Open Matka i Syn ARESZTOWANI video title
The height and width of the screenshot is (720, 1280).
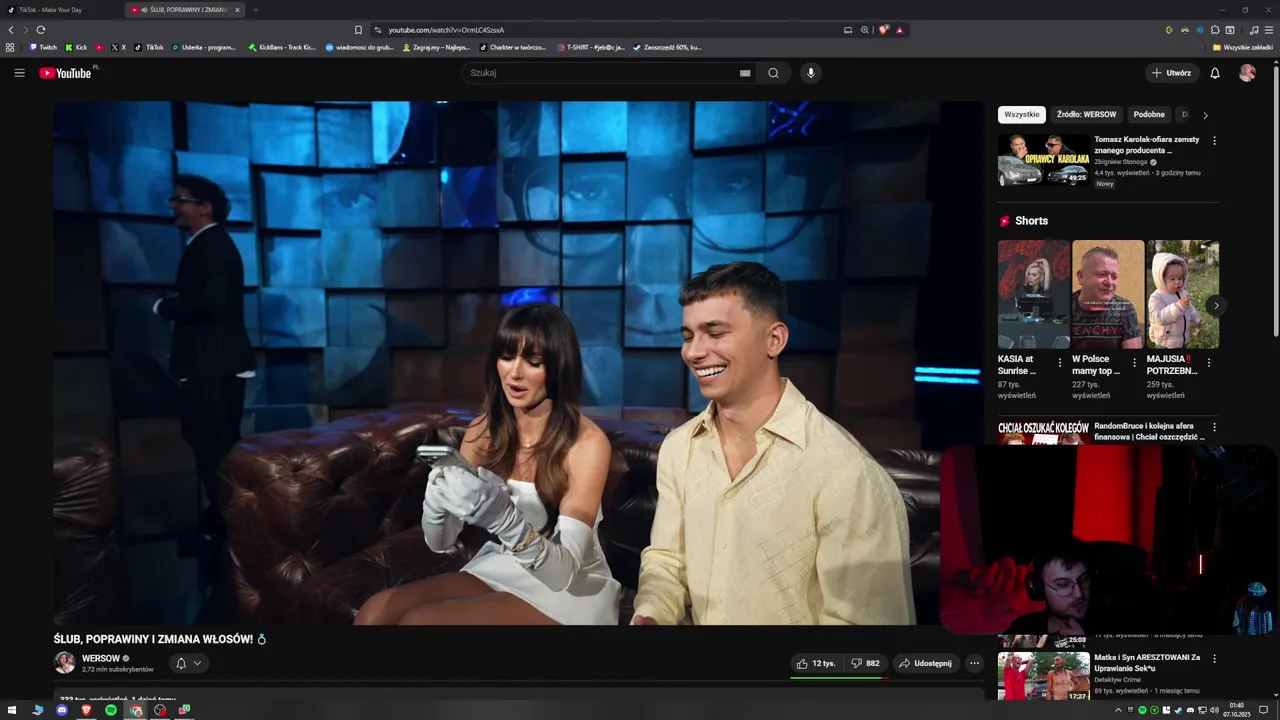click(1147, 662)
